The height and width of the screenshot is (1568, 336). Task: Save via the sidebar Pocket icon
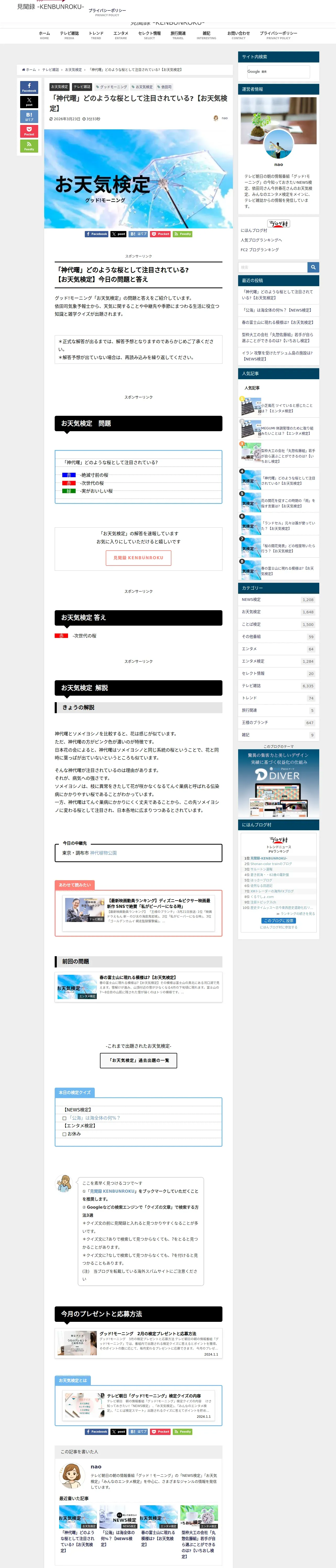tap(29, 131)
